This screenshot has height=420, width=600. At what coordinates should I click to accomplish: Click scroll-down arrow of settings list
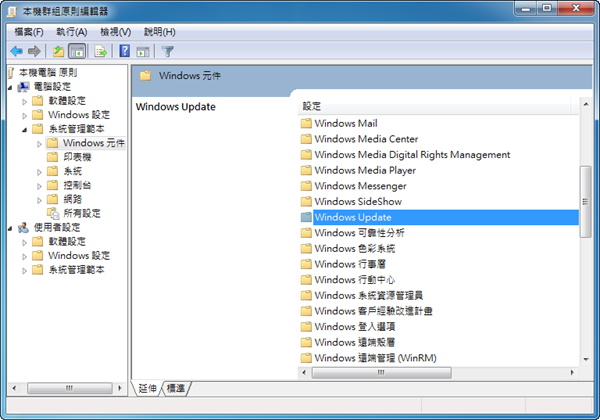[x=585, y=359]
